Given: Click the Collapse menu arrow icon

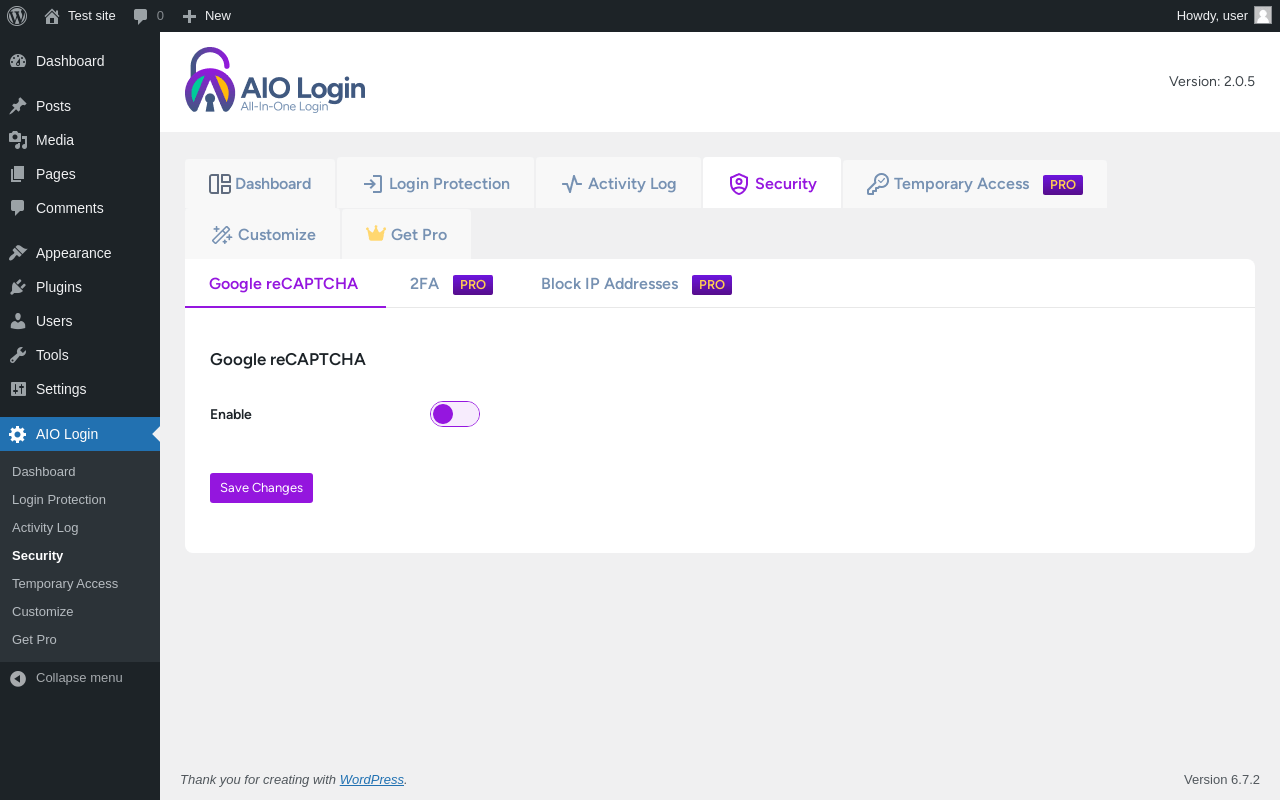Looking at the screenshot, I should [18, 678].
